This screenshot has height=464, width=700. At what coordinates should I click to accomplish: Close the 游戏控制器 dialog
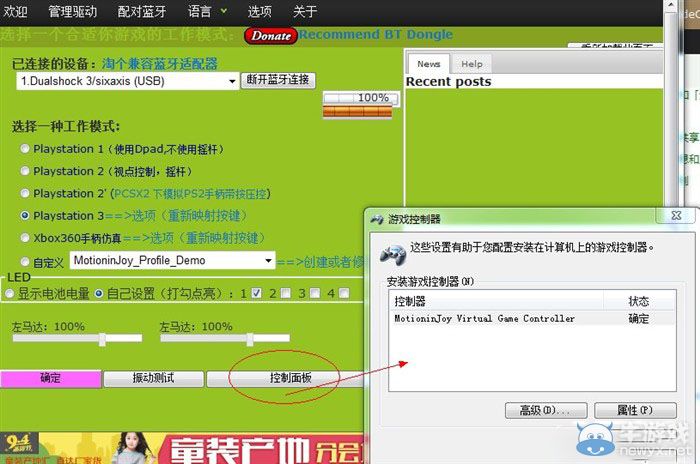pyautogui.click(x=676, y=216)
